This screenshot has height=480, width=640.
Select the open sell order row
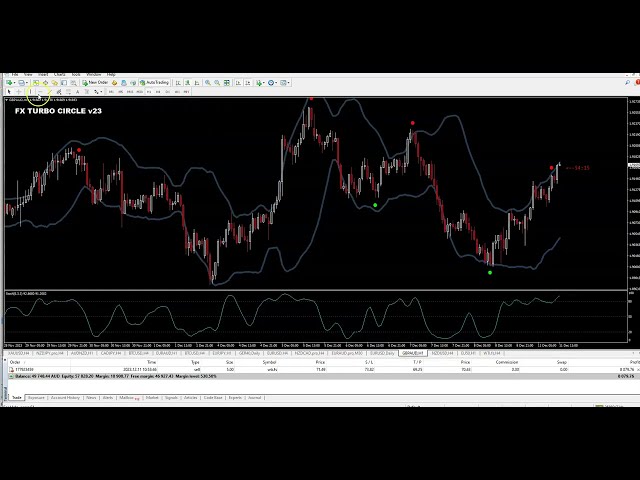pos(200,369)
